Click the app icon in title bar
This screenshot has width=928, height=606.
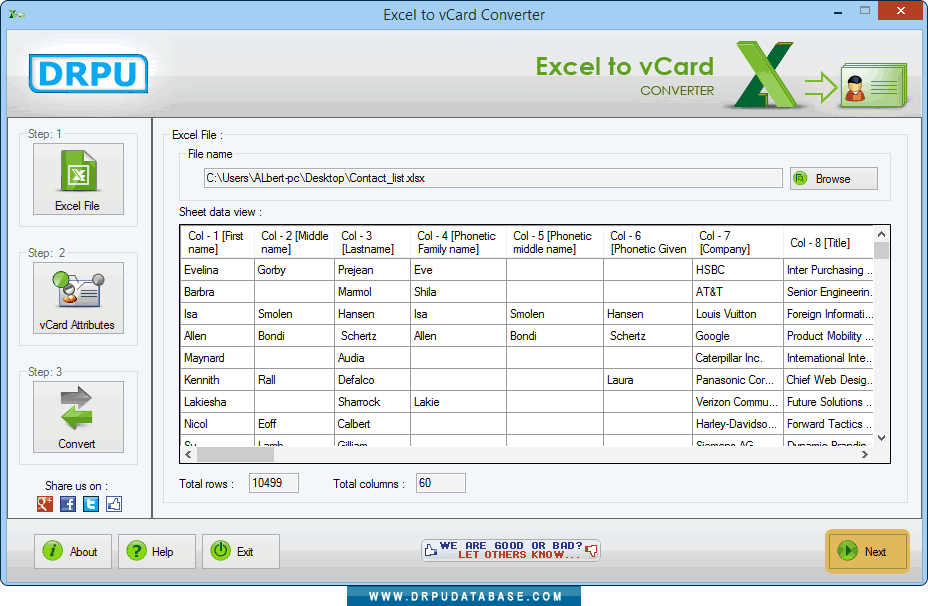pos(16,14)
